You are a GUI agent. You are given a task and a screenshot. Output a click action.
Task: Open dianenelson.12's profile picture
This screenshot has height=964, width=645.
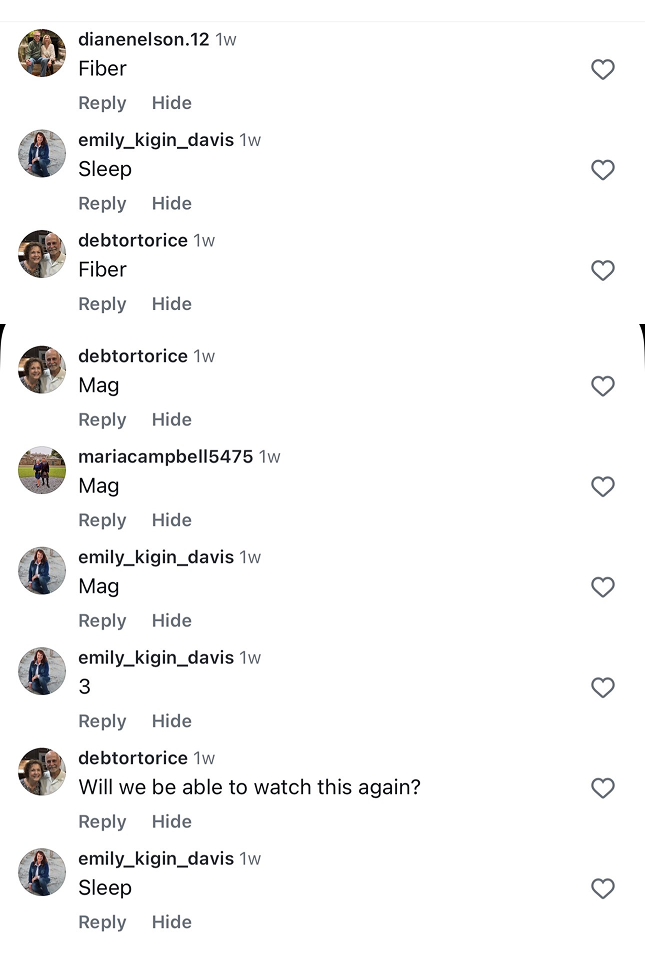tap(42, 53)
